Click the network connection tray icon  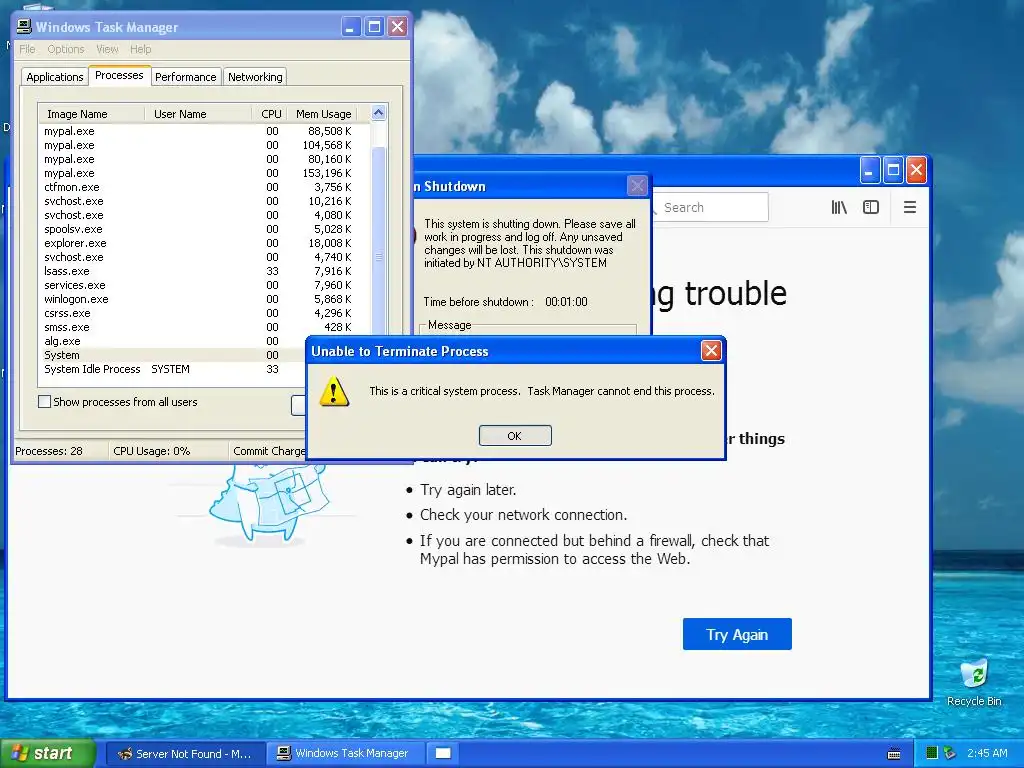[950, 754]
